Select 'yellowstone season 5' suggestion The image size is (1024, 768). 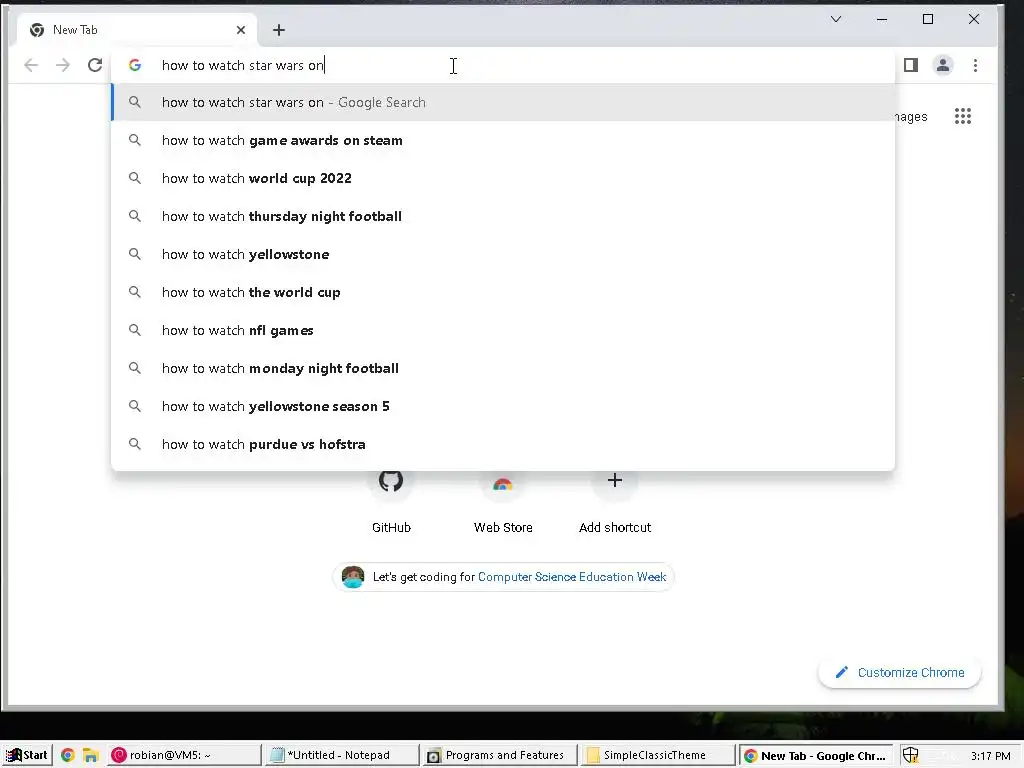click(x=503, y=406)
